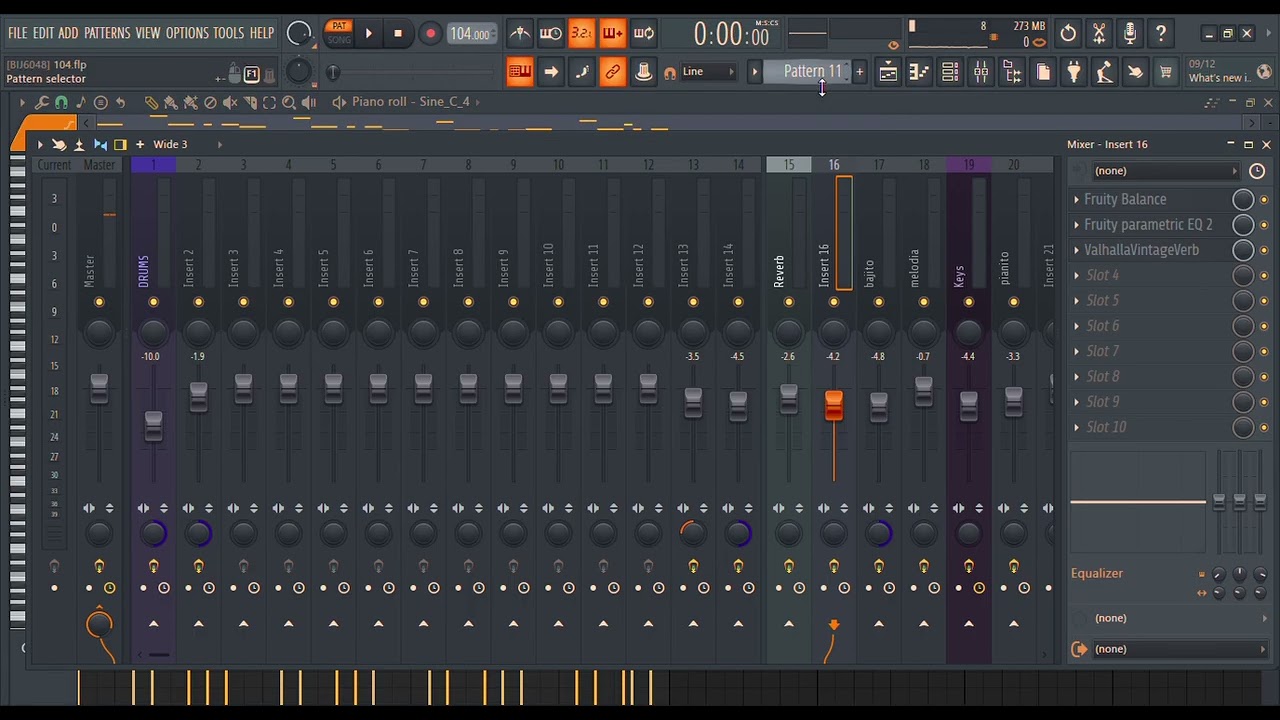This screenshot has height=720, width=1280.
Task: Toggle the metronome icon
Action: (x=520, y=34)
